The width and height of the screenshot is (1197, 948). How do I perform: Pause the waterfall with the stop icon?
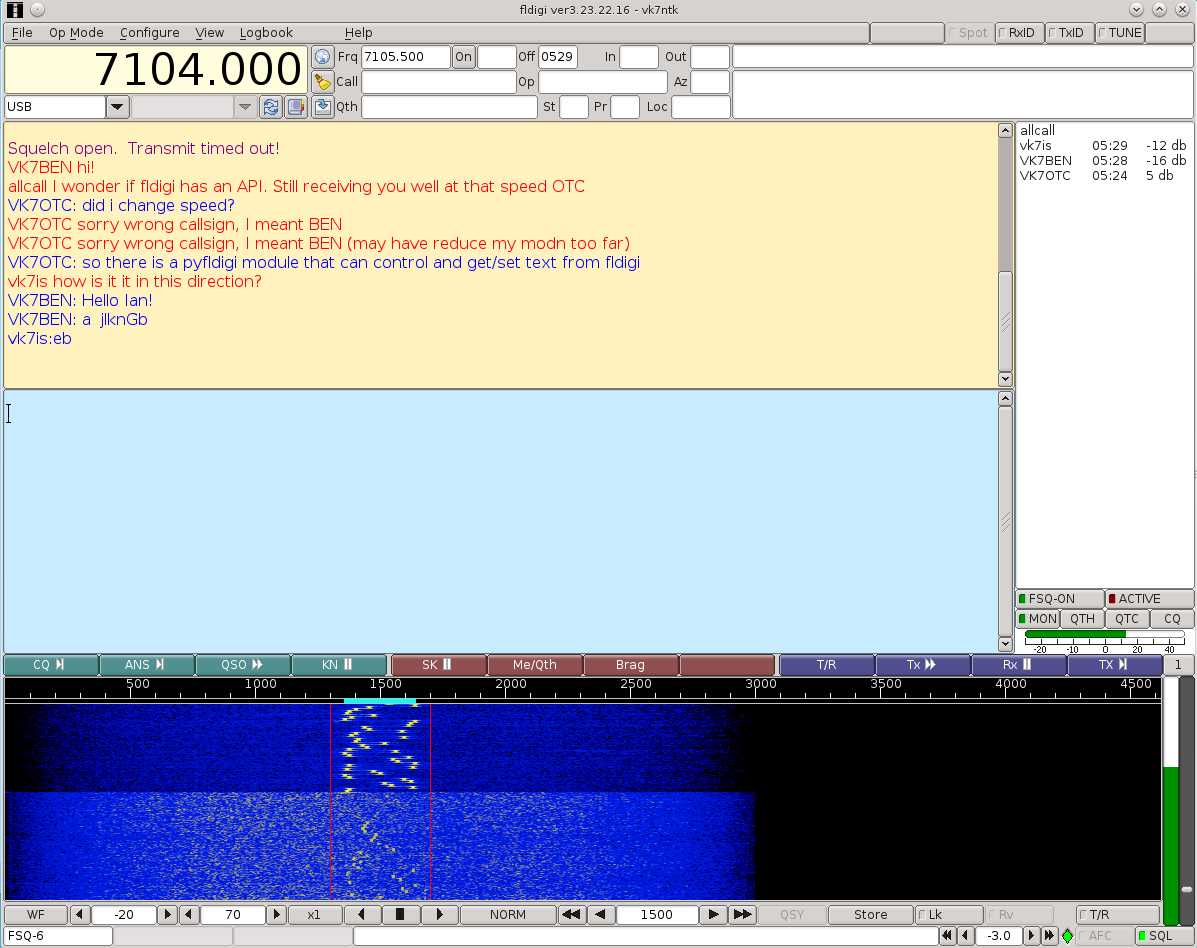[399, 914]
